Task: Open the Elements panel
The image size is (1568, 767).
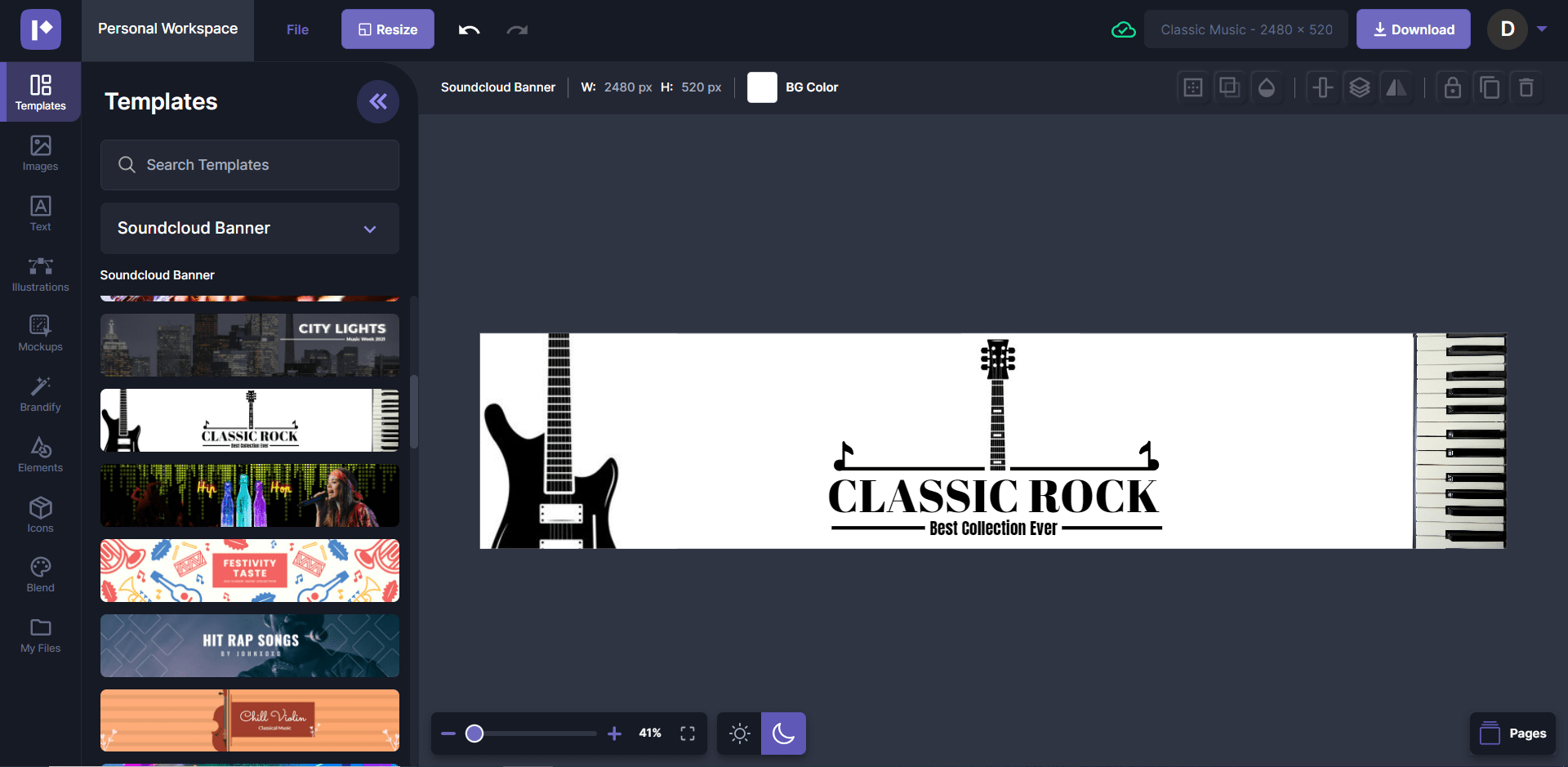Action: [40, 454]
